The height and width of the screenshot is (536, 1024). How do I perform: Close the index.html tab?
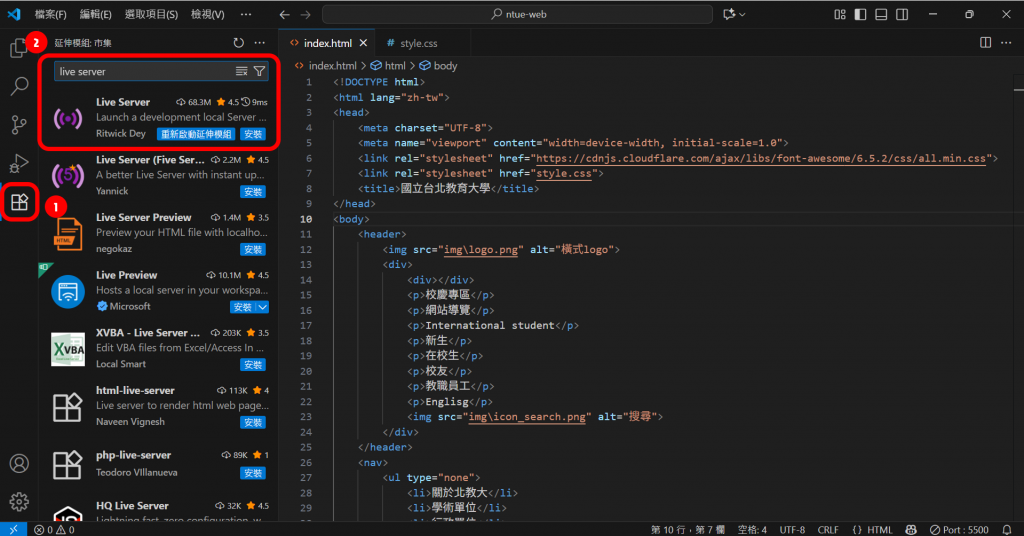pos(363,43)
